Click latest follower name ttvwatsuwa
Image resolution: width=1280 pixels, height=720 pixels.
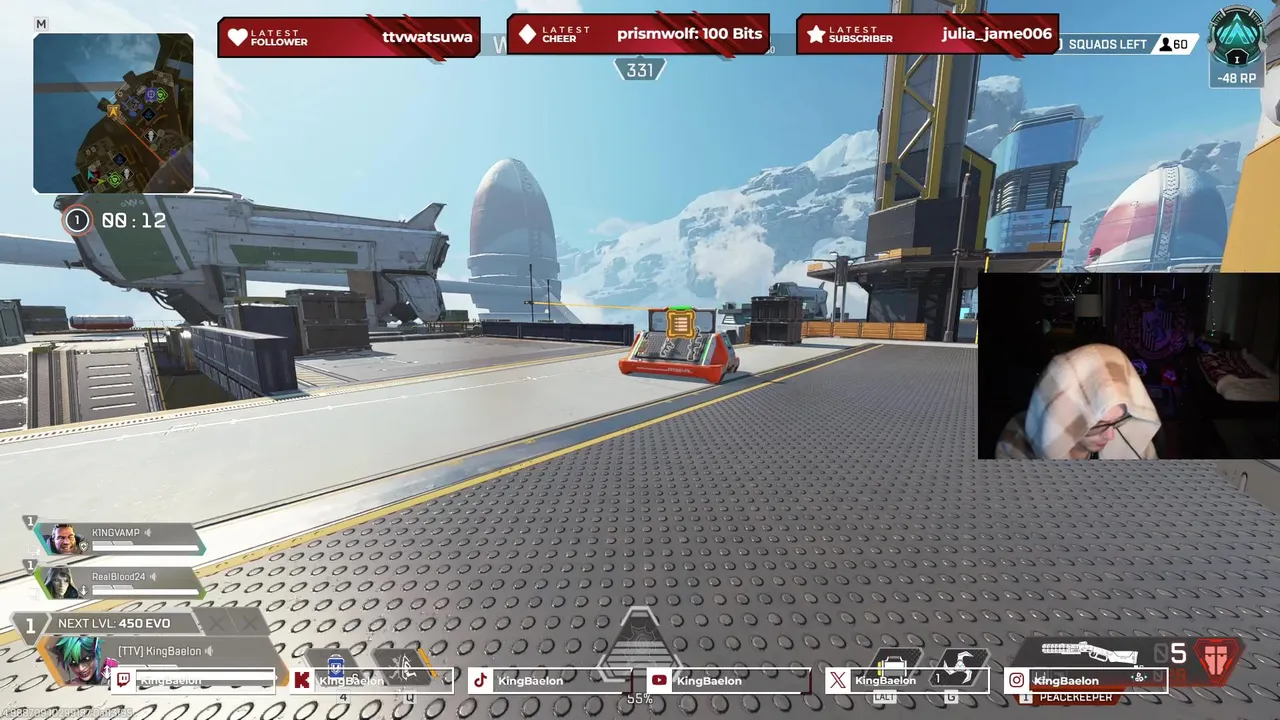[427, 37]
